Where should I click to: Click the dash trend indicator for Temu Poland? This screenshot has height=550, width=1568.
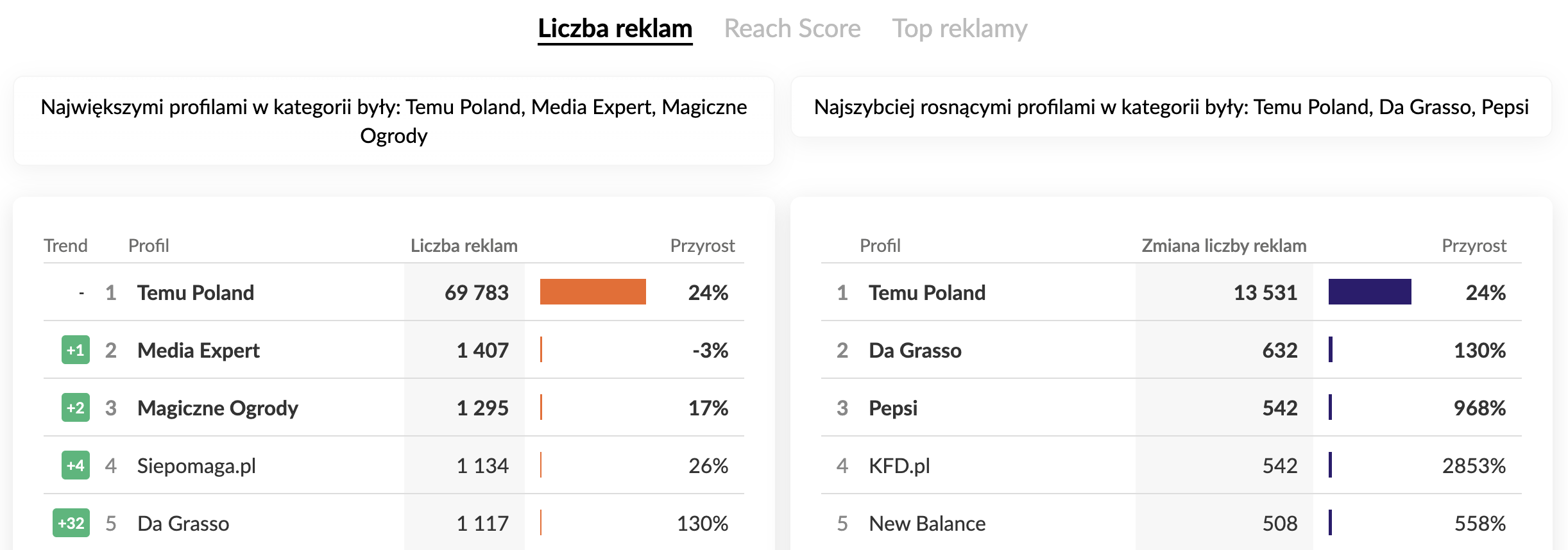[81, 292]
